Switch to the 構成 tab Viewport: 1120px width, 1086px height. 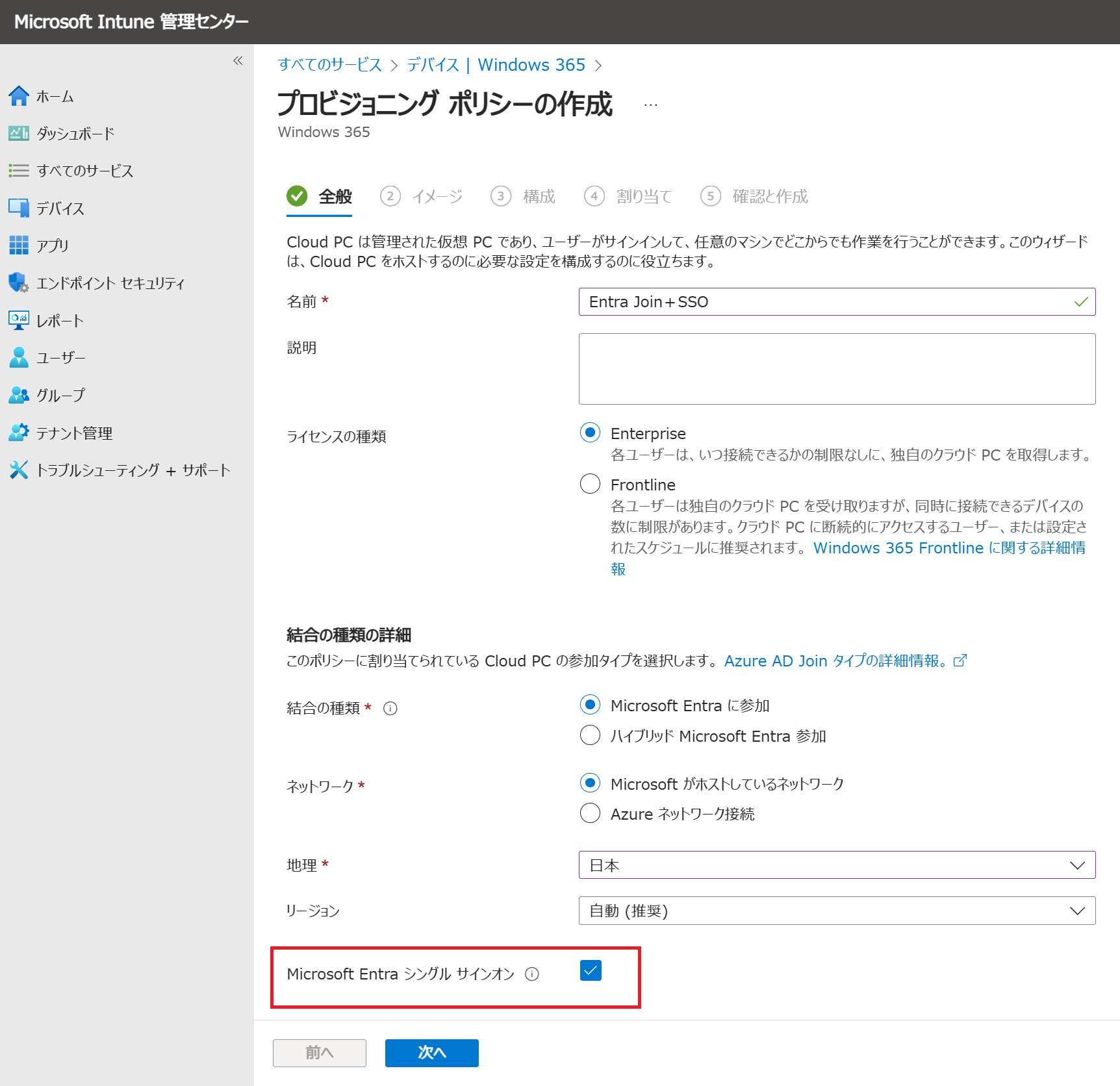[x=524, y=197]
